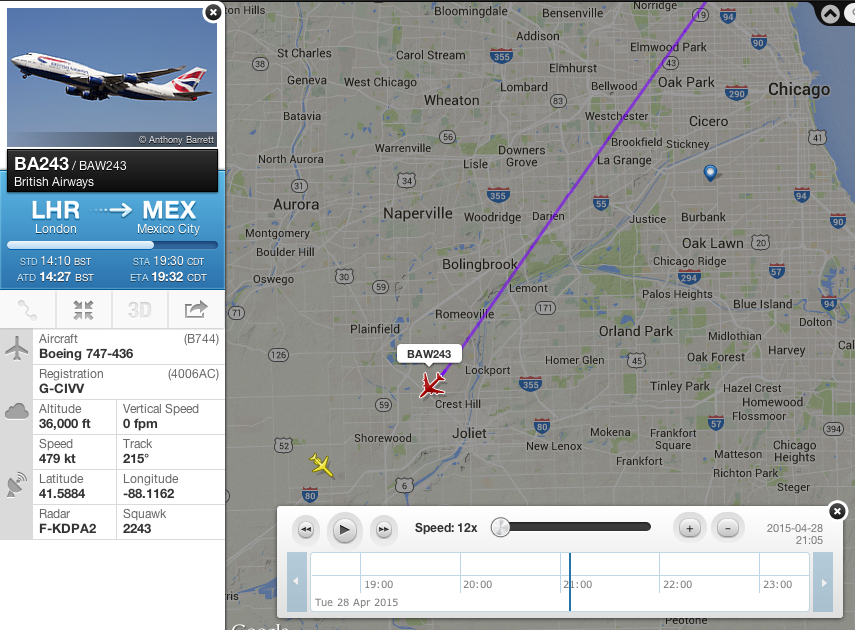Move timeline later with right arrow
Viewport: 855px width, 630px height.
tap(823, 583)
